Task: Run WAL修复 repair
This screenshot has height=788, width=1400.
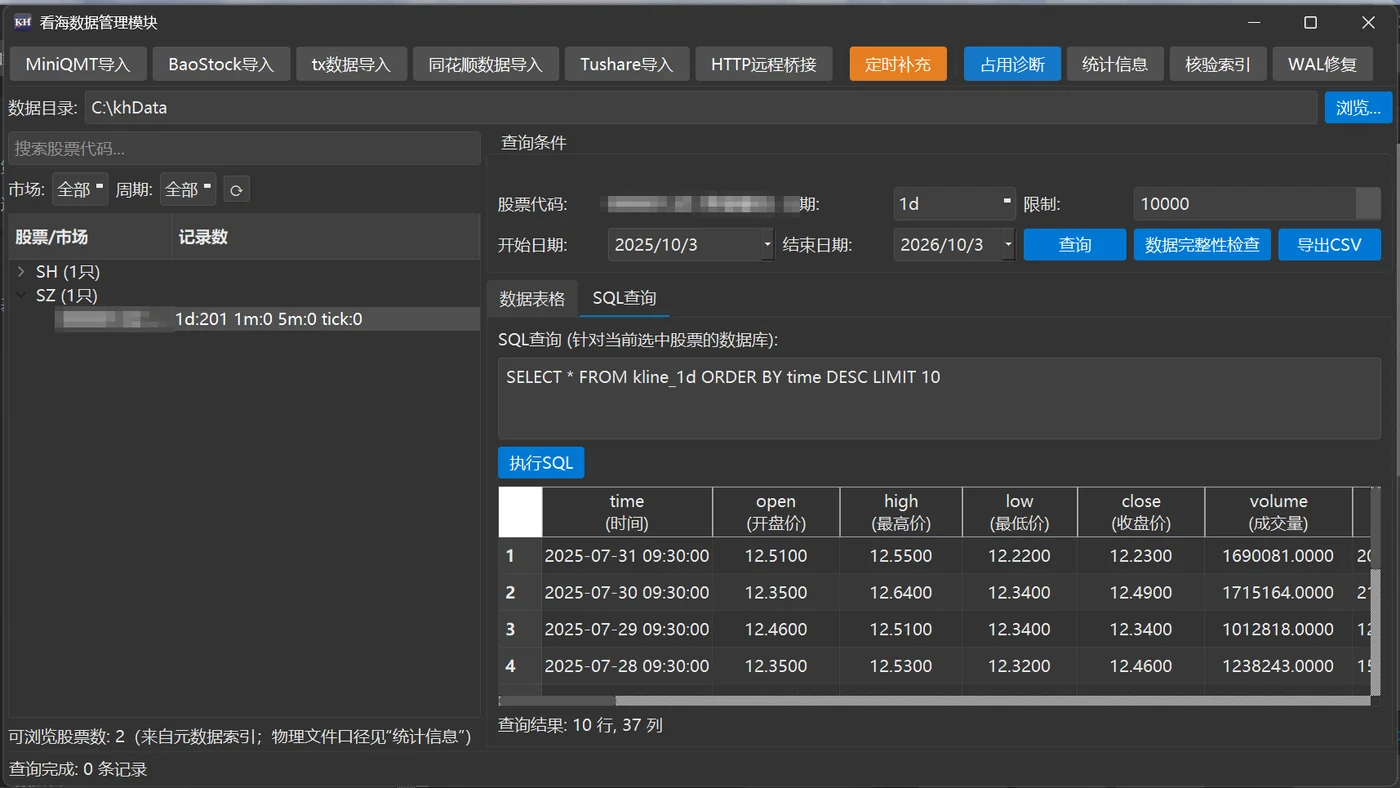Action: [1323, 64]
